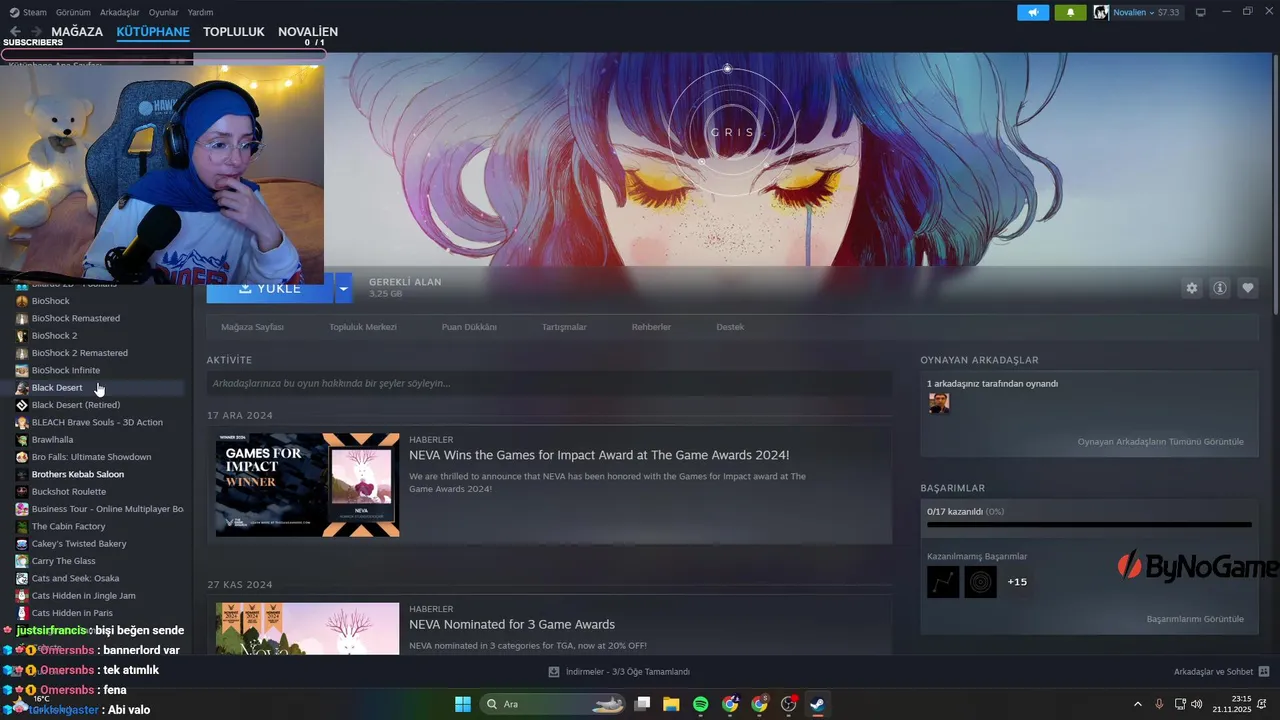
Task: Open Tartışmalar link
Action: pos(564,327)
